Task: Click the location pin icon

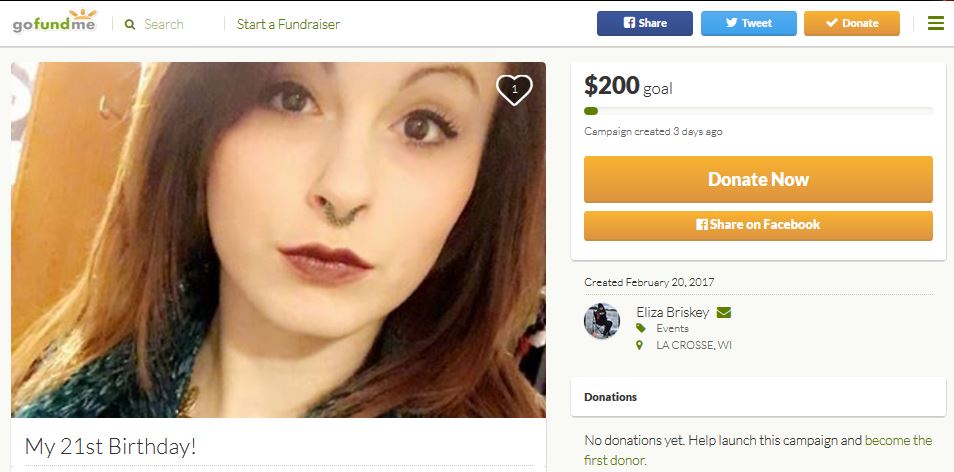Action: (x=639, y=345)
